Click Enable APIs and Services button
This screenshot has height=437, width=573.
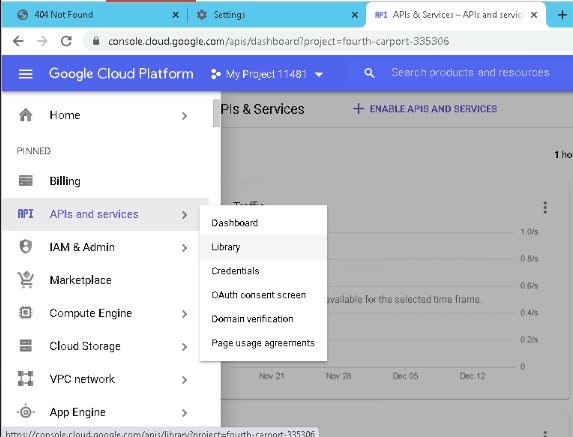(x=425, y=109)
